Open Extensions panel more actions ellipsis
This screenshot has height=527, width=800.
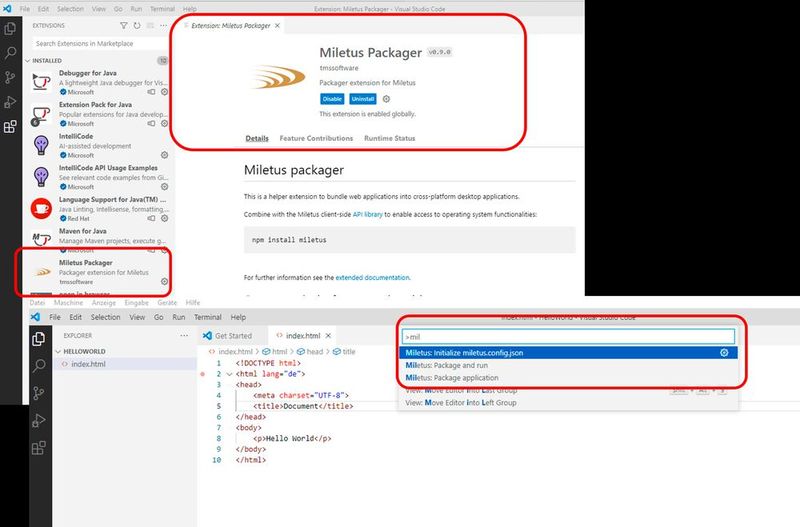tap(163, 26)
